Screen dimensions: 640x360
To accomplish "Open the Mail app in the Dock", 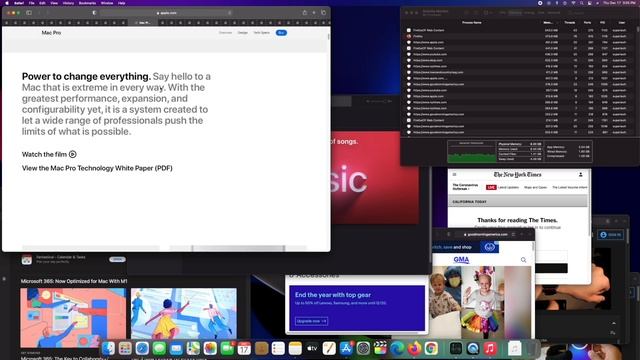I will tap(176, 348).
